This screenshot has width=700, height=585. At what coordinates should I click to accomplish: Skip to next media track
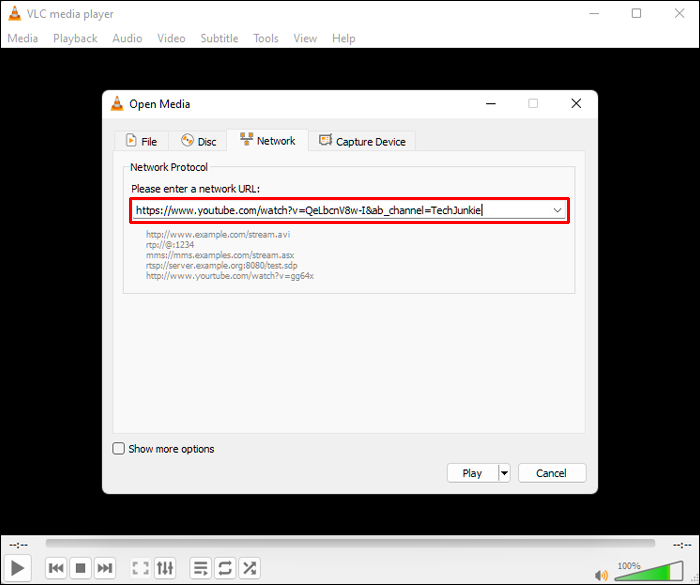click(x=105, y=568)
